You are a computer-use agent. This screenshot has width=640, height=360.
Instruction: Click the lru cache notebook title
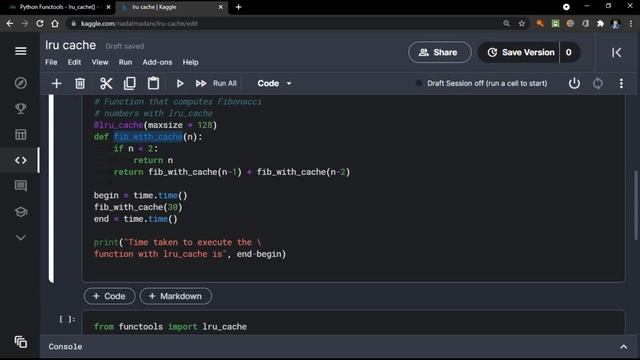click(70, 45)
